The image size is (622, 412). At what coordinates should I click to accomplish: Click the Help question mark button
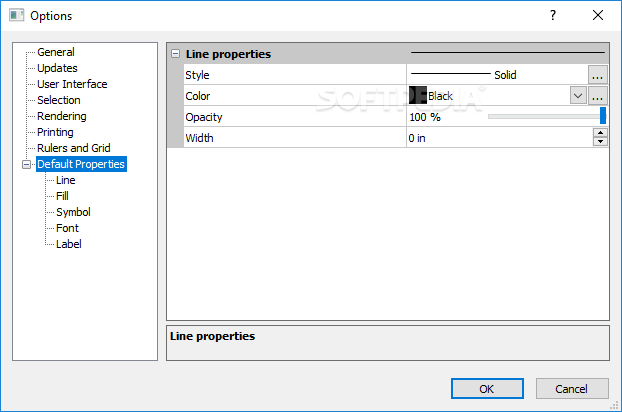553,15
